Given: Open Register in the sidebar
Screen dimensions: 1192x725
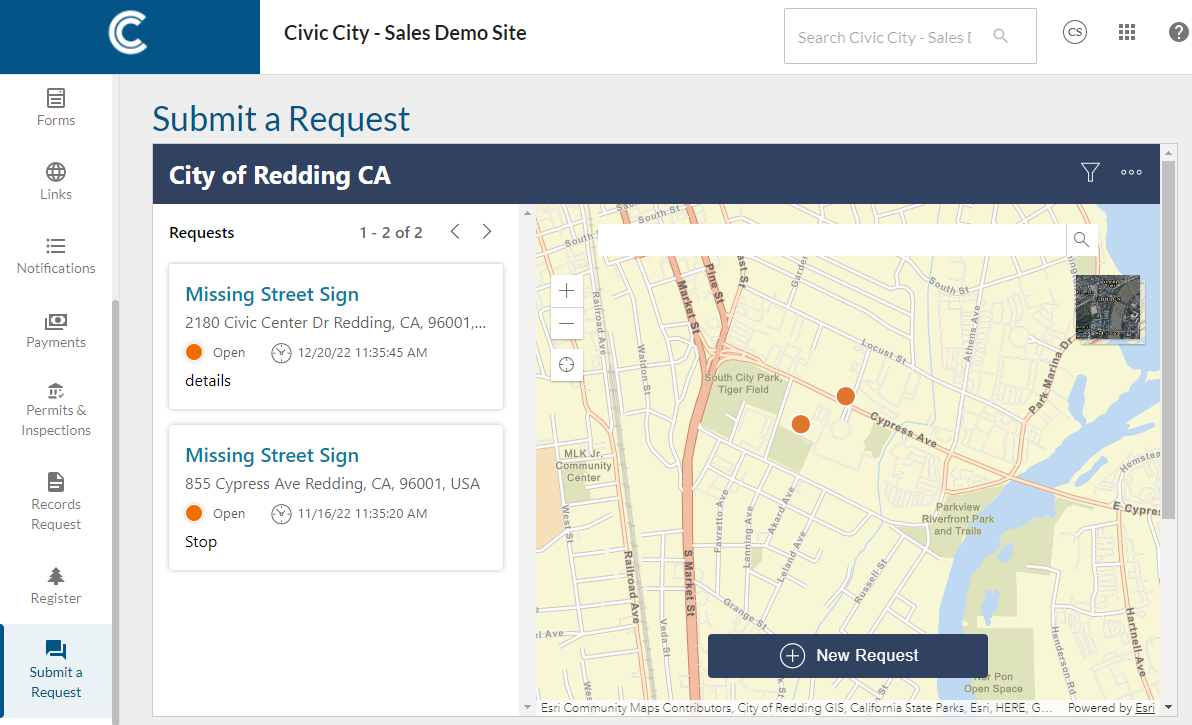Looking at the screenshot, I should coord(55,586).
